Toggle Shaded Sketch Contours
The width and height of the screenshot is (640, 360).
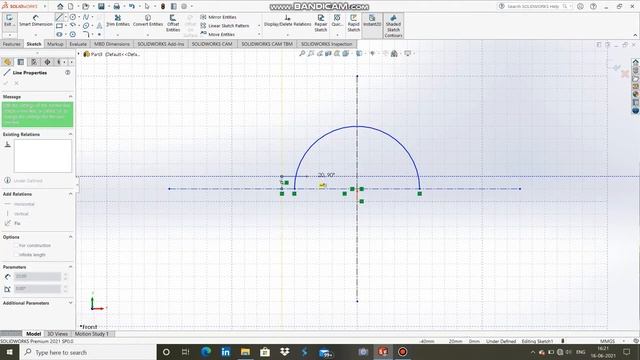393,26
